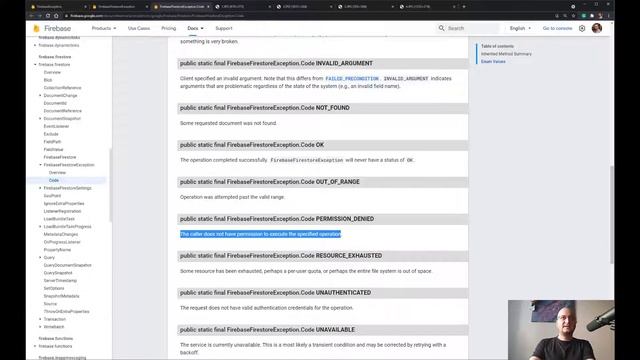
Task: Expand the Query tree node
Action: pyautogui.click(x=40, y=258)
